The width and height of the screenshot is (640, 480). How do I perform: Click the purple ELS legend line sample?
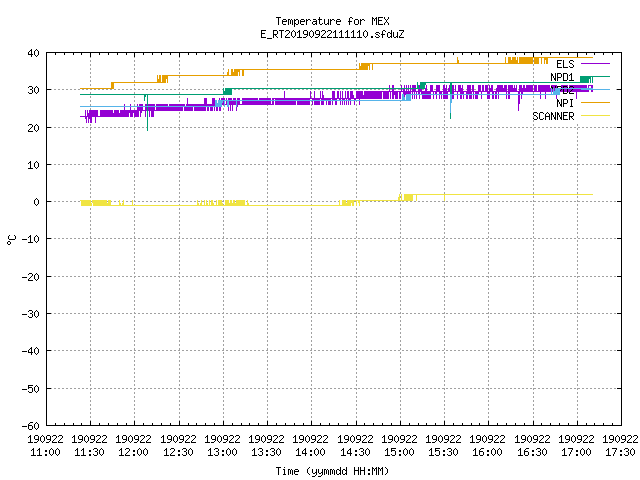tap(595, 64)
